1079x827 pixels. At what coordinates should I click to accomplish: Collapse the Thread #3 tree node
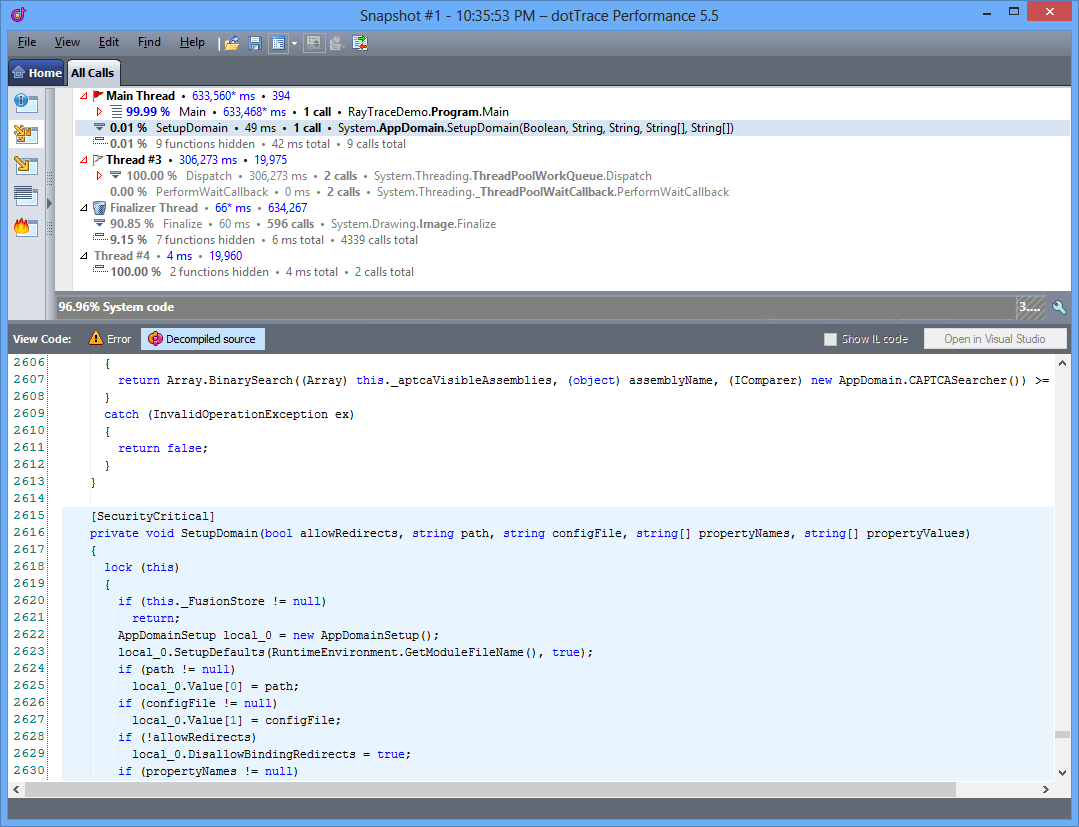tap(84, 160)
